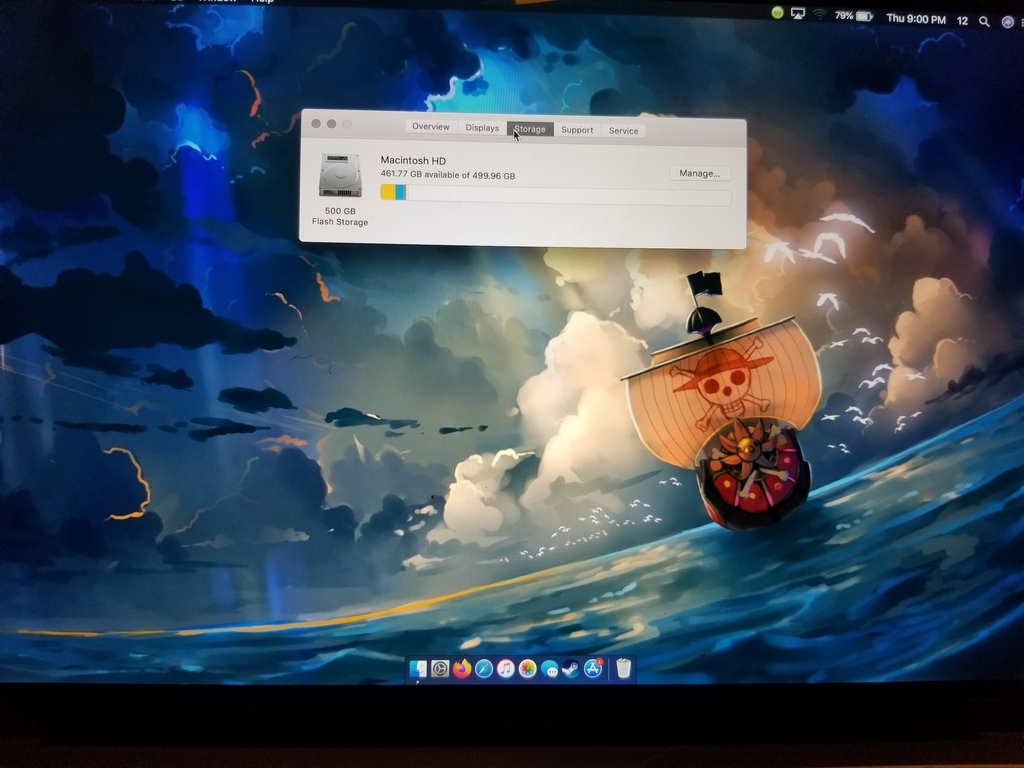Viewport: 1024px width, 768px height.
Task: Open Messages from the Dock
Action: [549, 669]
